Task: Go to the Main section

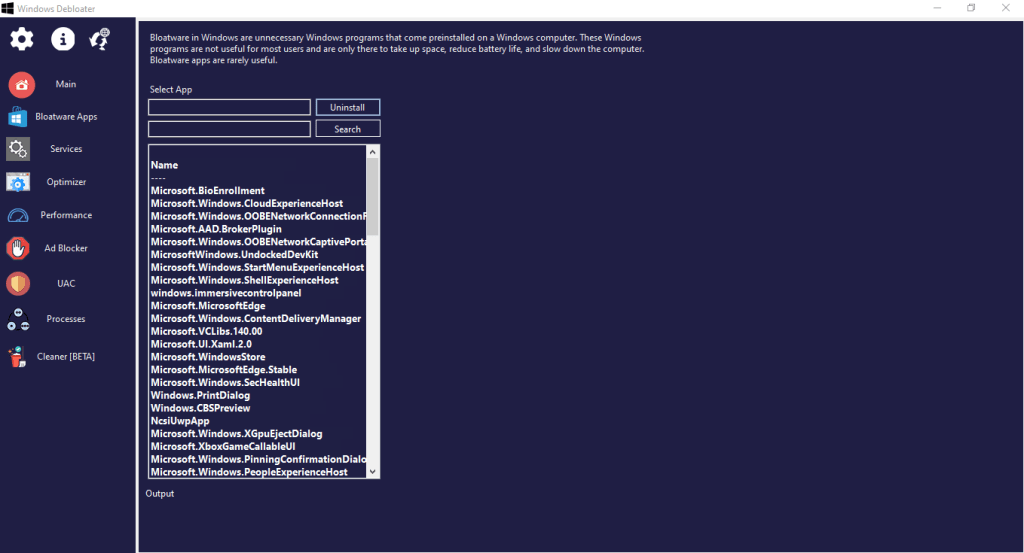Action: pos(65,84)
